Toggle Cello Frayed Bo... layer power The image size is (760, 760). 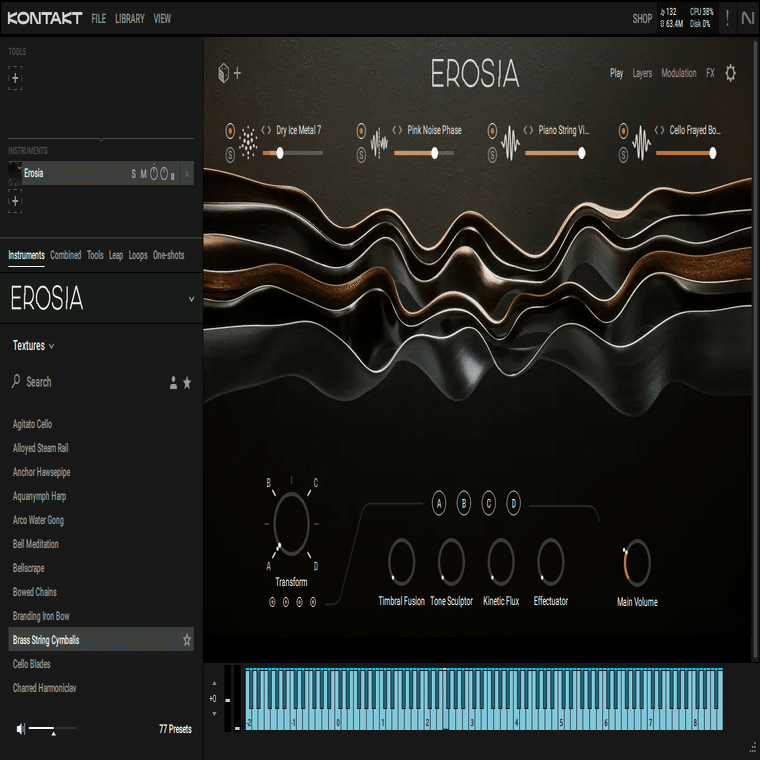[624, 130]
